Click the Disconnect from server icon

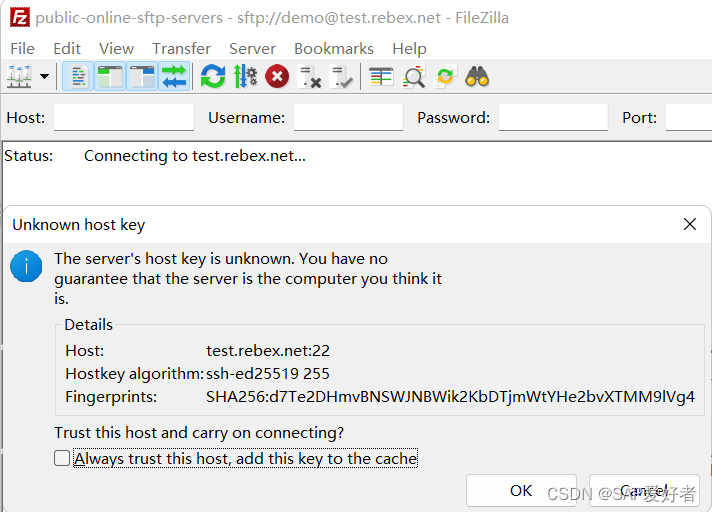click(309, 77)
